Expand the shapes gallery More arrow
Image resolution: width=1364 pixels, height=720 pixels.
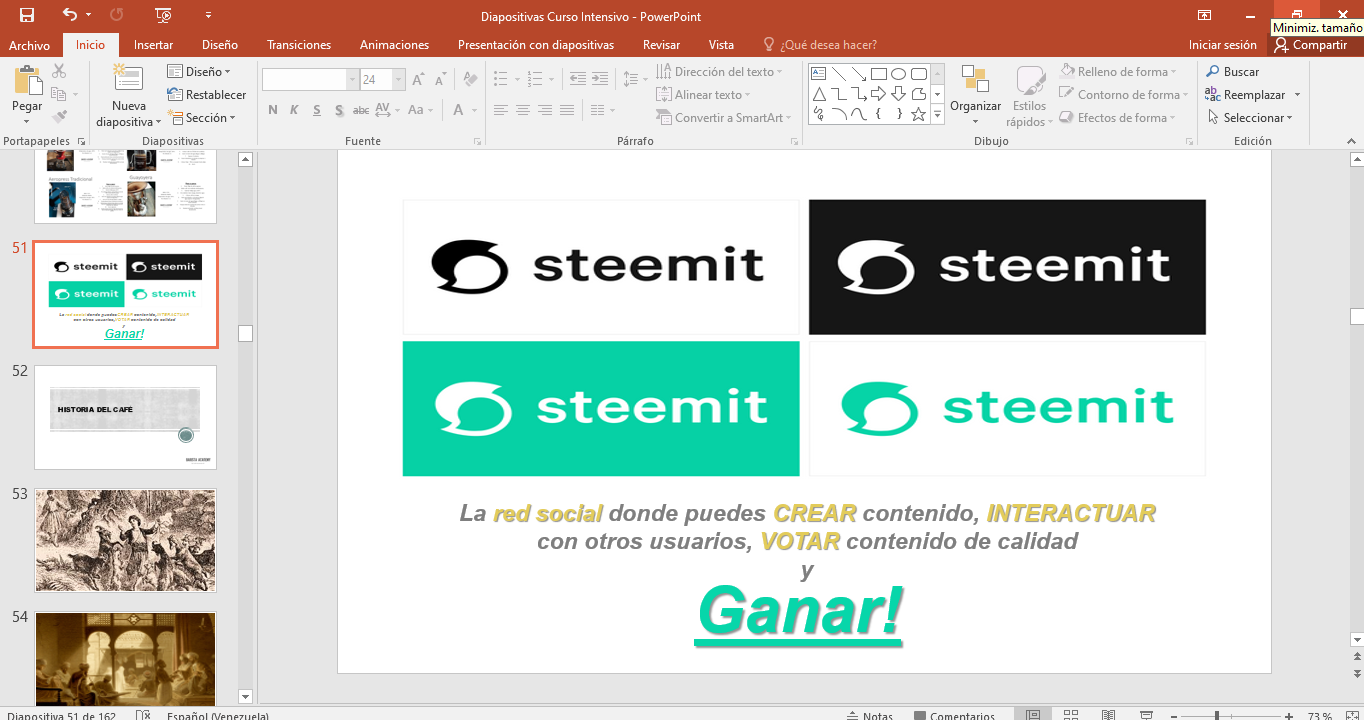[x=937, y=115]
